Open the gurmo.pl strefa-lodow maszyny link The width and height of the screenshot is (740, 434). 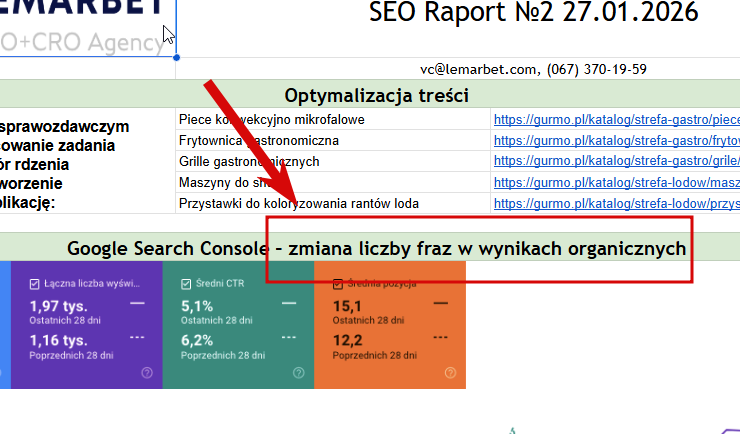point(616,183)
